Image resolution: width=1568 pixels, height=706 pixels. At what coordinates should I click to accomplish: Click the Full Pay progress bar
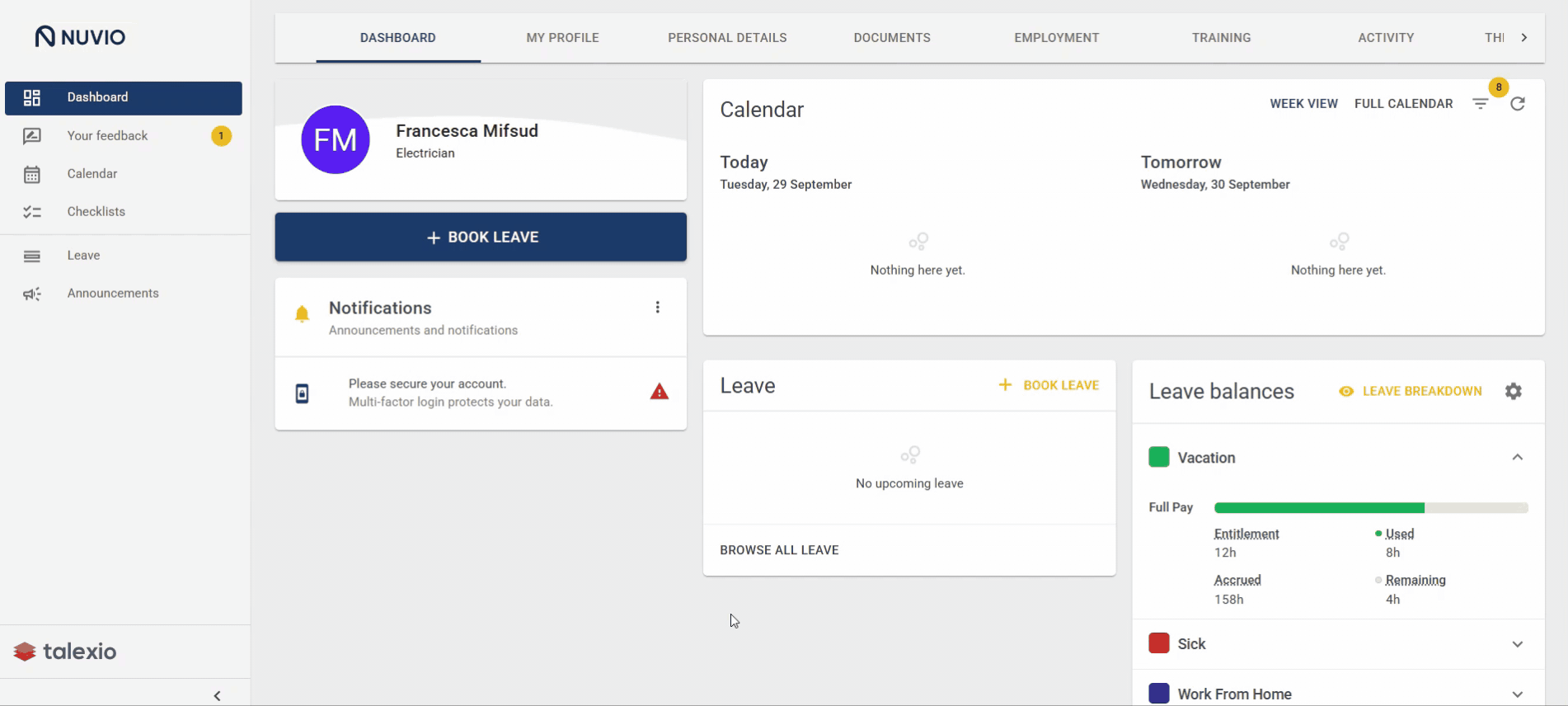(x=1371, y=508)
